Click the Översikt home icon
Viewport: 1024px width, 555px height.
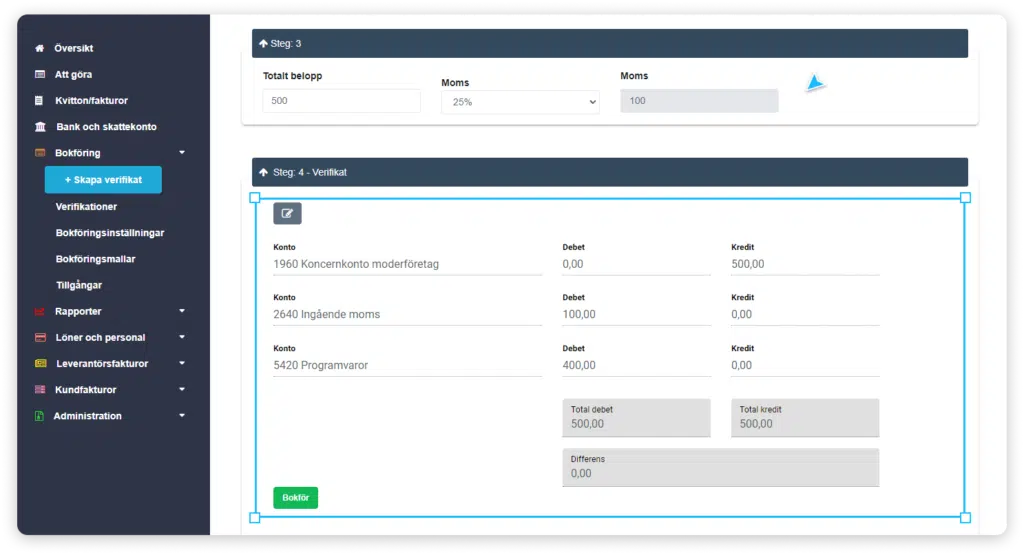[40, 48]
